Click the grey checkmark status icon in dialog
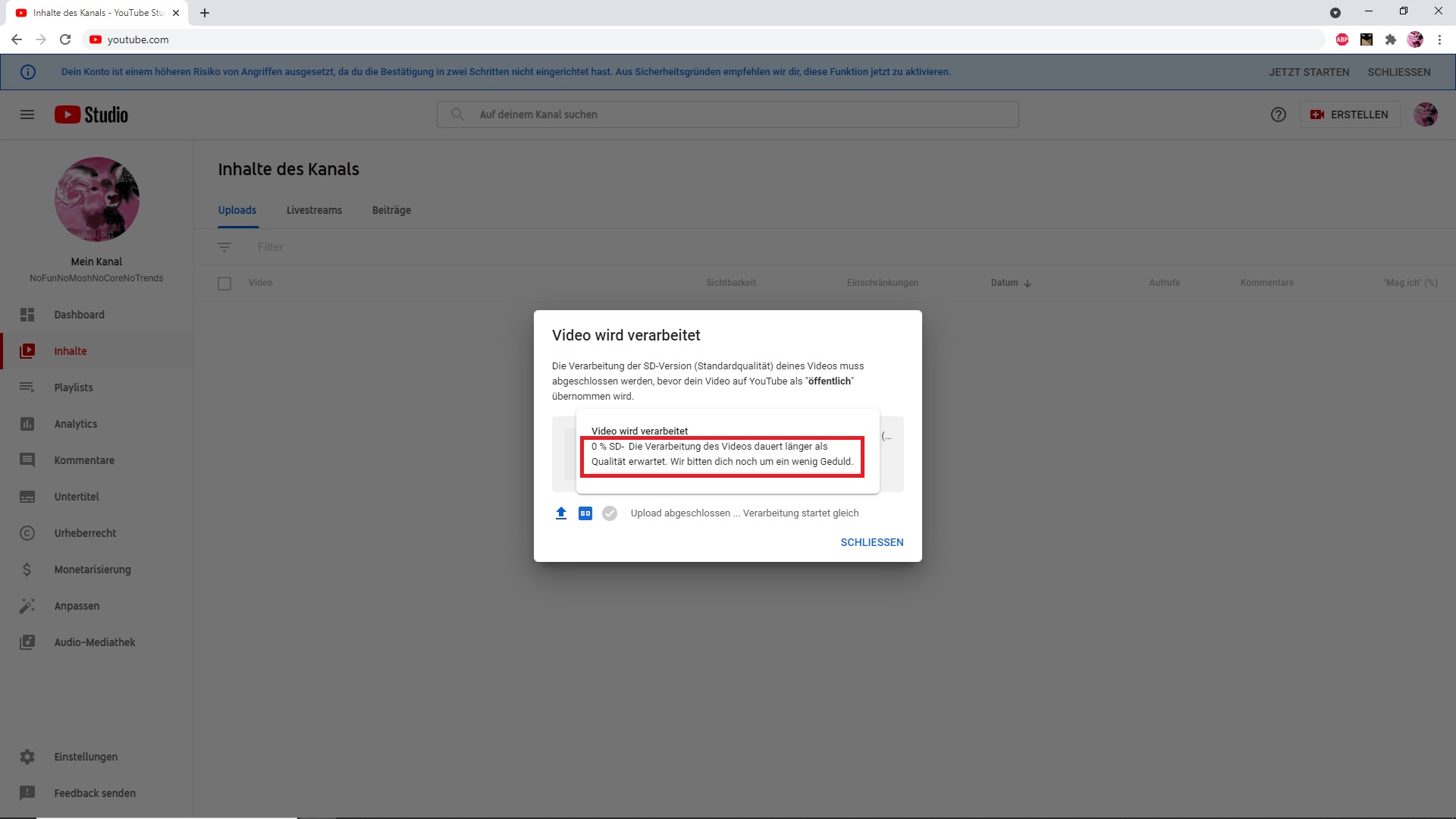 (610, 513)
